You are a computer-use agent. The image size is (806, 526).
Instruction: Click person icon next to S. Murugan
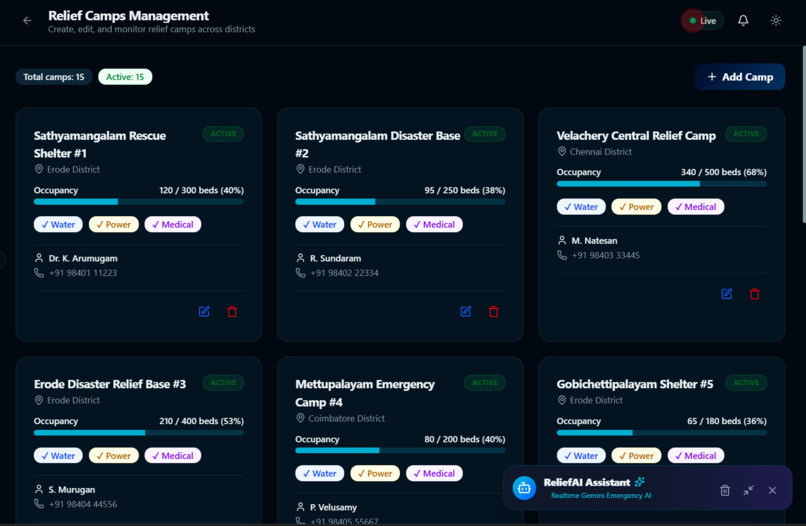point(39,489)
